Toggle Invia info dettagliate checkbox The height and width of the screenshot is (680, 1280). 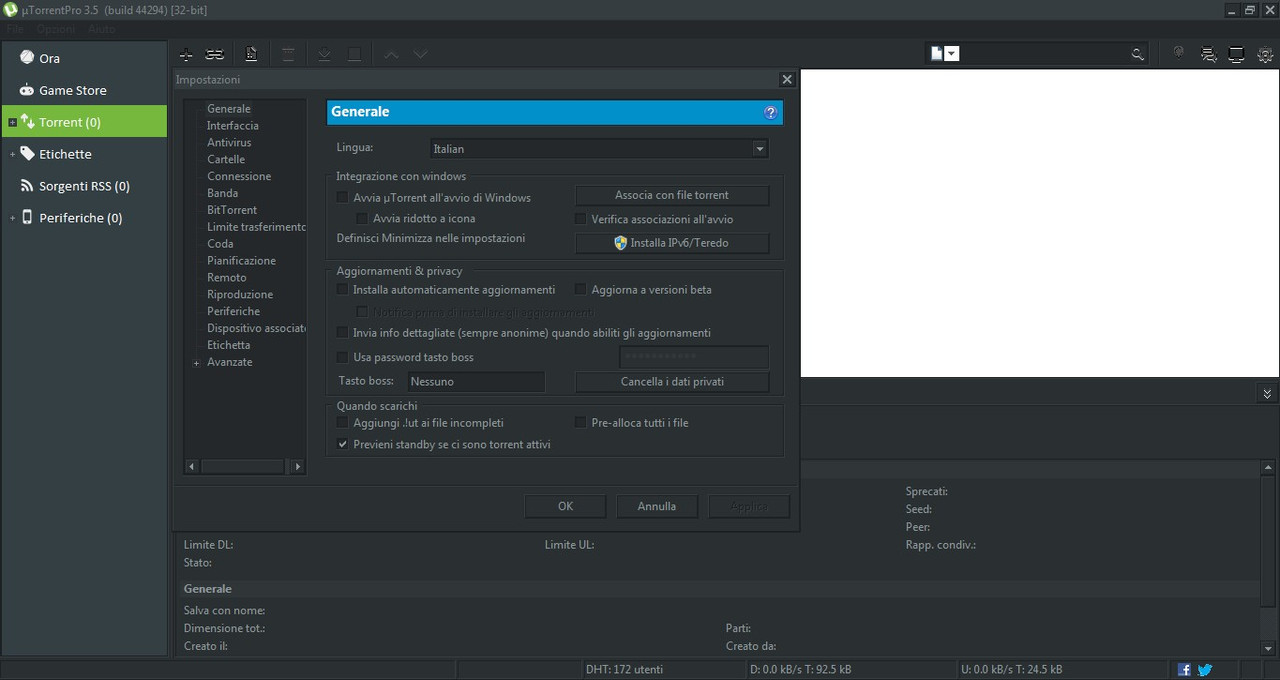(x=342, y=332)
